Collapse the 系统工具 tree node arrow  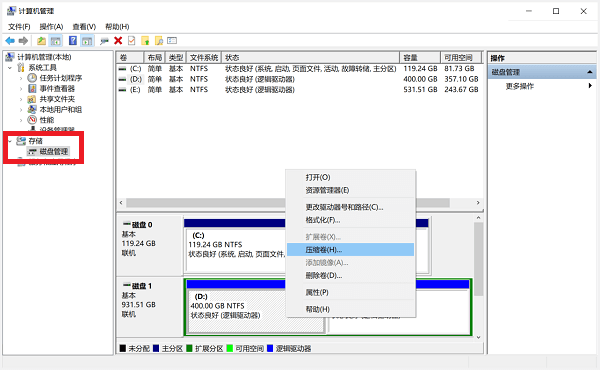pyautogui.click(x=10, y=68)
